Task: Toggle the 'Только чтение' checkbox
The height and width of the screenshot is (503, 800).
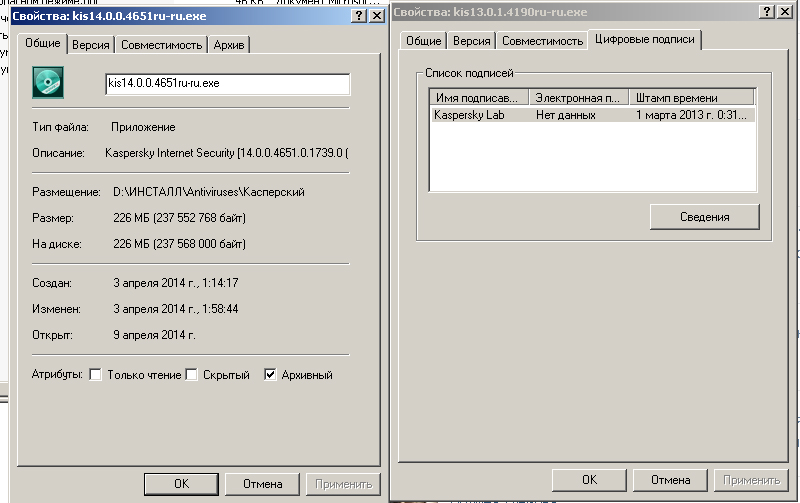Action: 95,374
